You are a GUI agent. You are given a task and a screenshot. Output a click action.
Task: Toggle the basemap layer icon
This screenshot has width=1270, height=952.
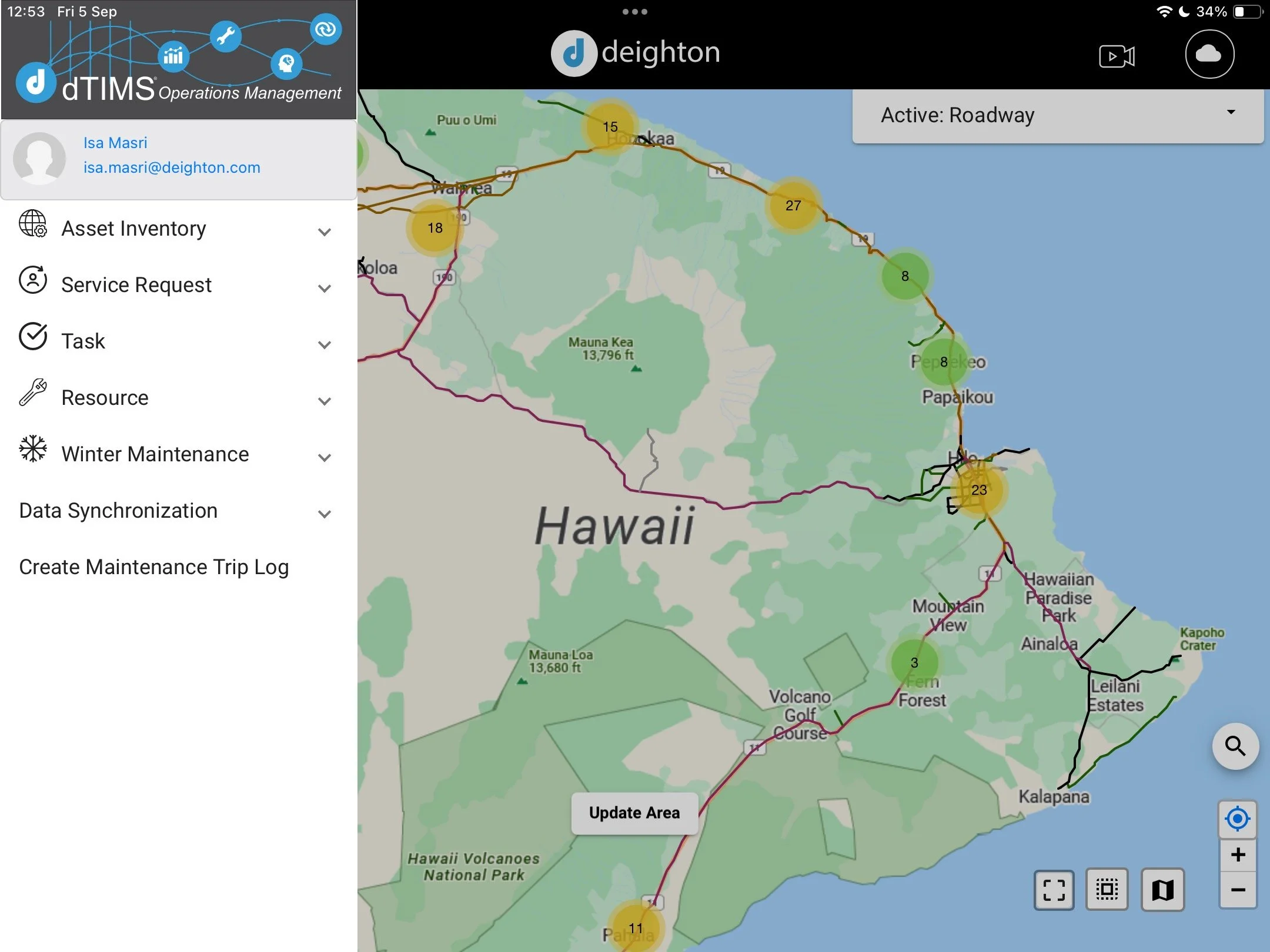[x=1162, y=890]
